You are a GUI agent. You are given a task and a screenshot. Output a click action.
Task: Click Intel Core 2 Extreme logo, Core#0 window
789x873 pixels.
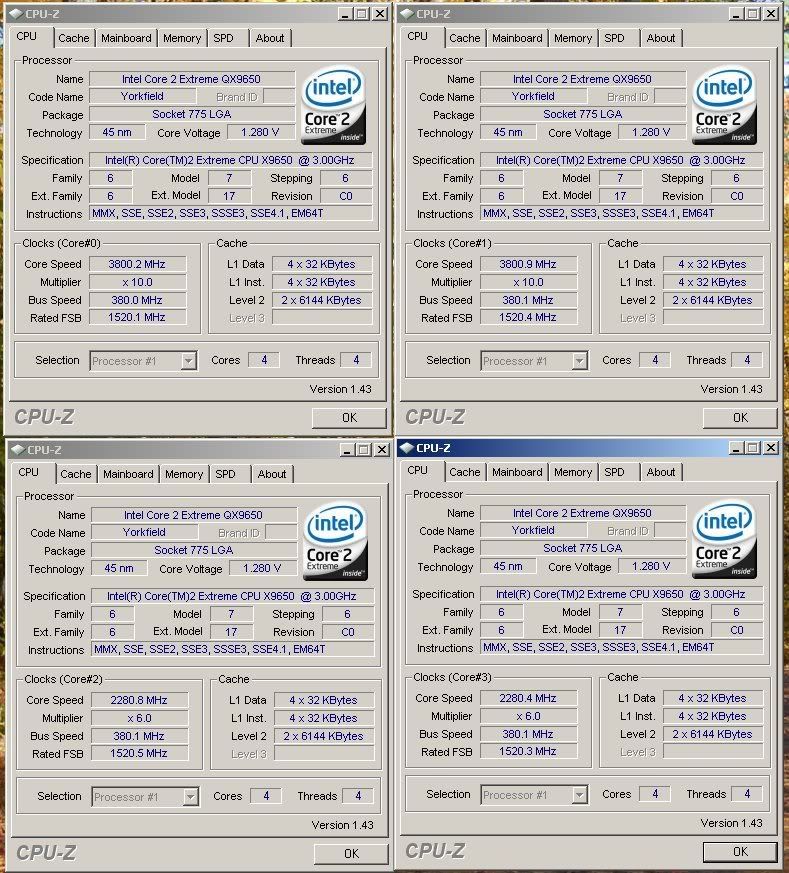tap(333, 106)
